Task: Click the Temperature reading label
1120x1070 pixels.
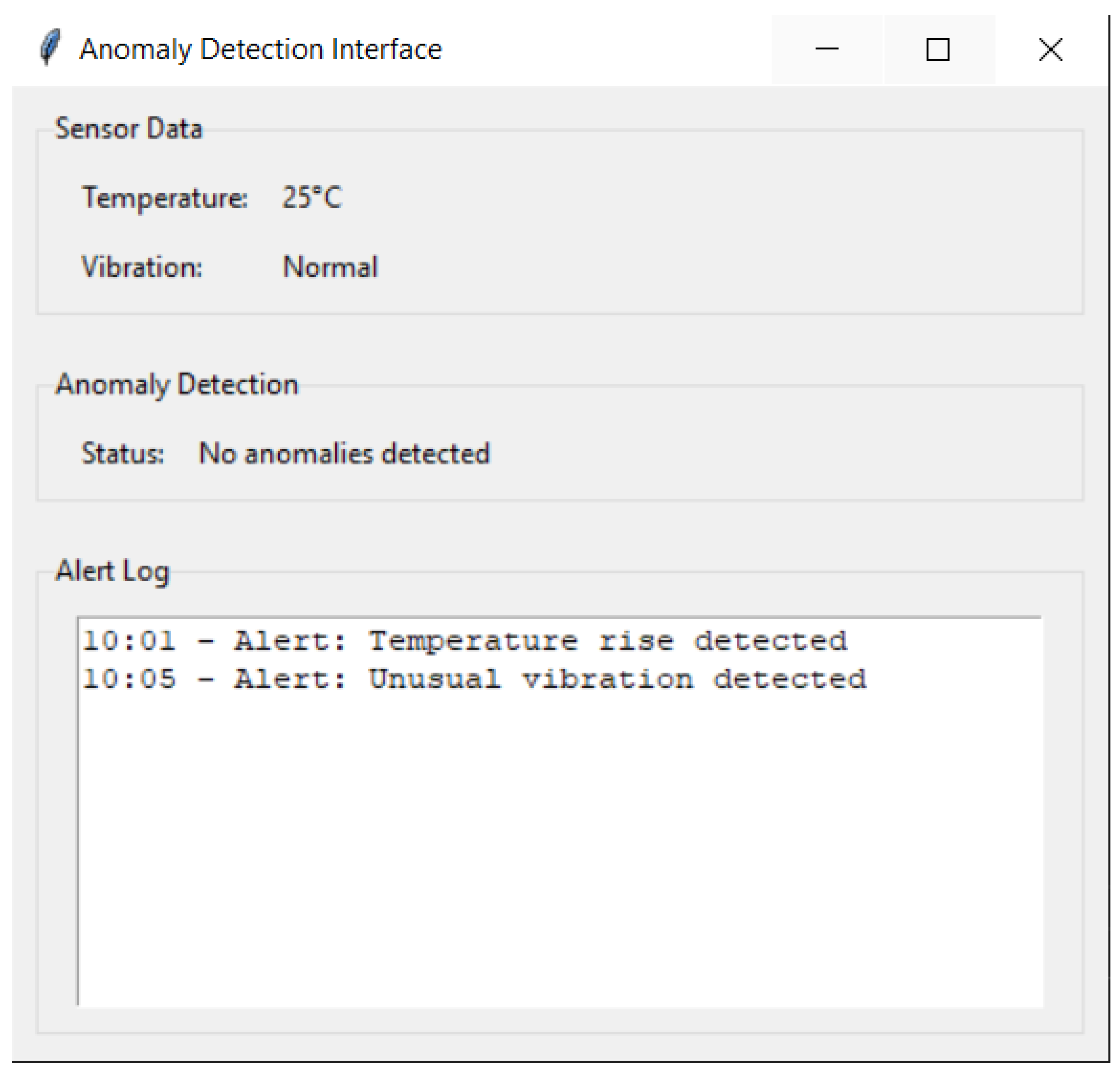Action: point(165,199)
